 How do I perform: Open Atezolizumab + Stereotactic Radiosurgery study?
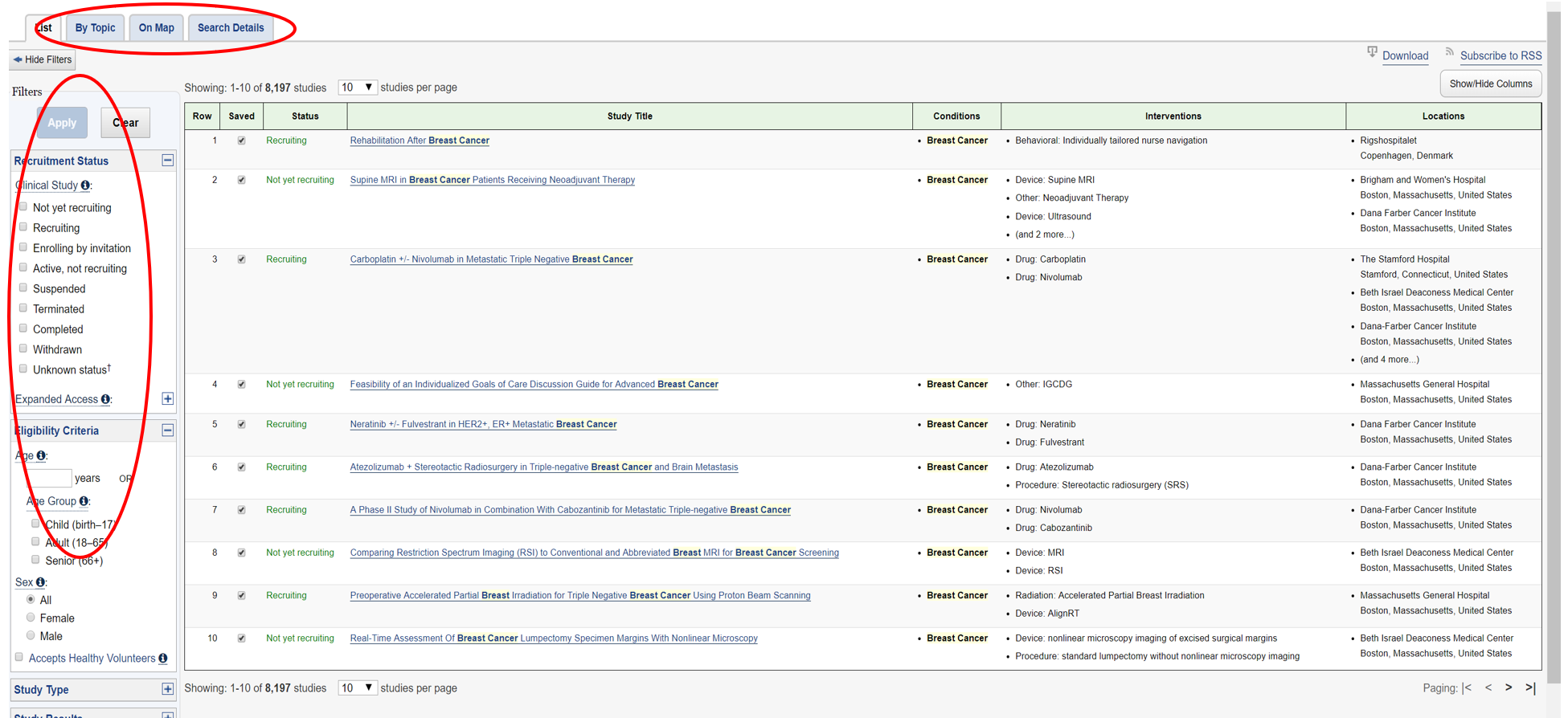(x=544, y=467)
